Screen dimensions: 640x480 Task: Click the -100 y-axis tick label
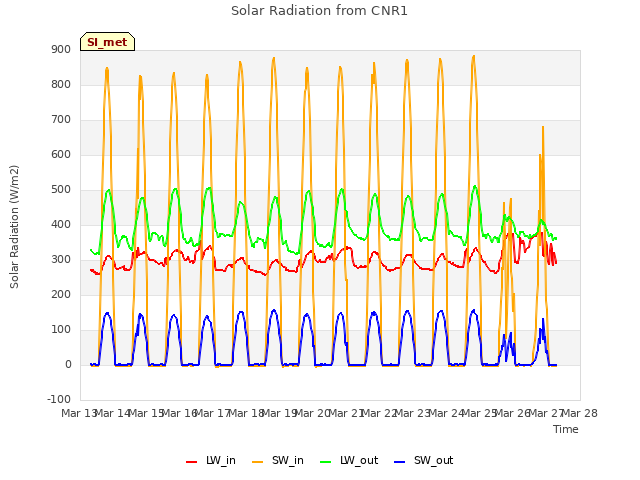[x=59, y=399]
